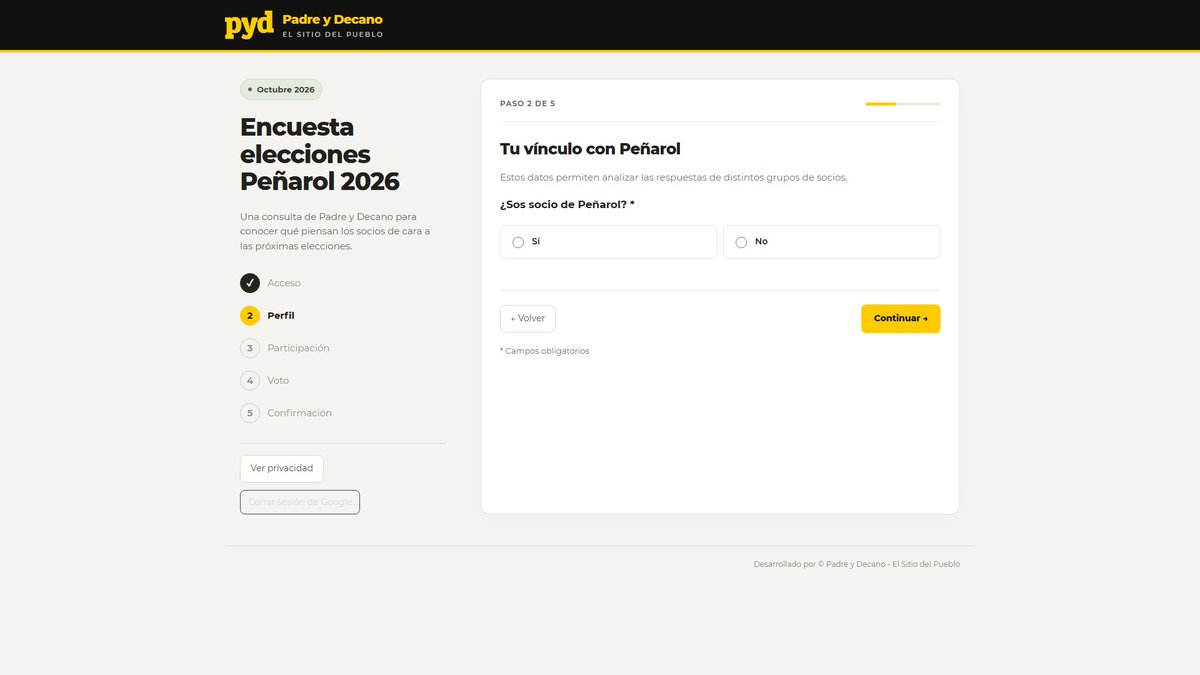The height and width of the screenshot is (675, 1200).
Task: Click the Participación step label
Action: (298, 348)
